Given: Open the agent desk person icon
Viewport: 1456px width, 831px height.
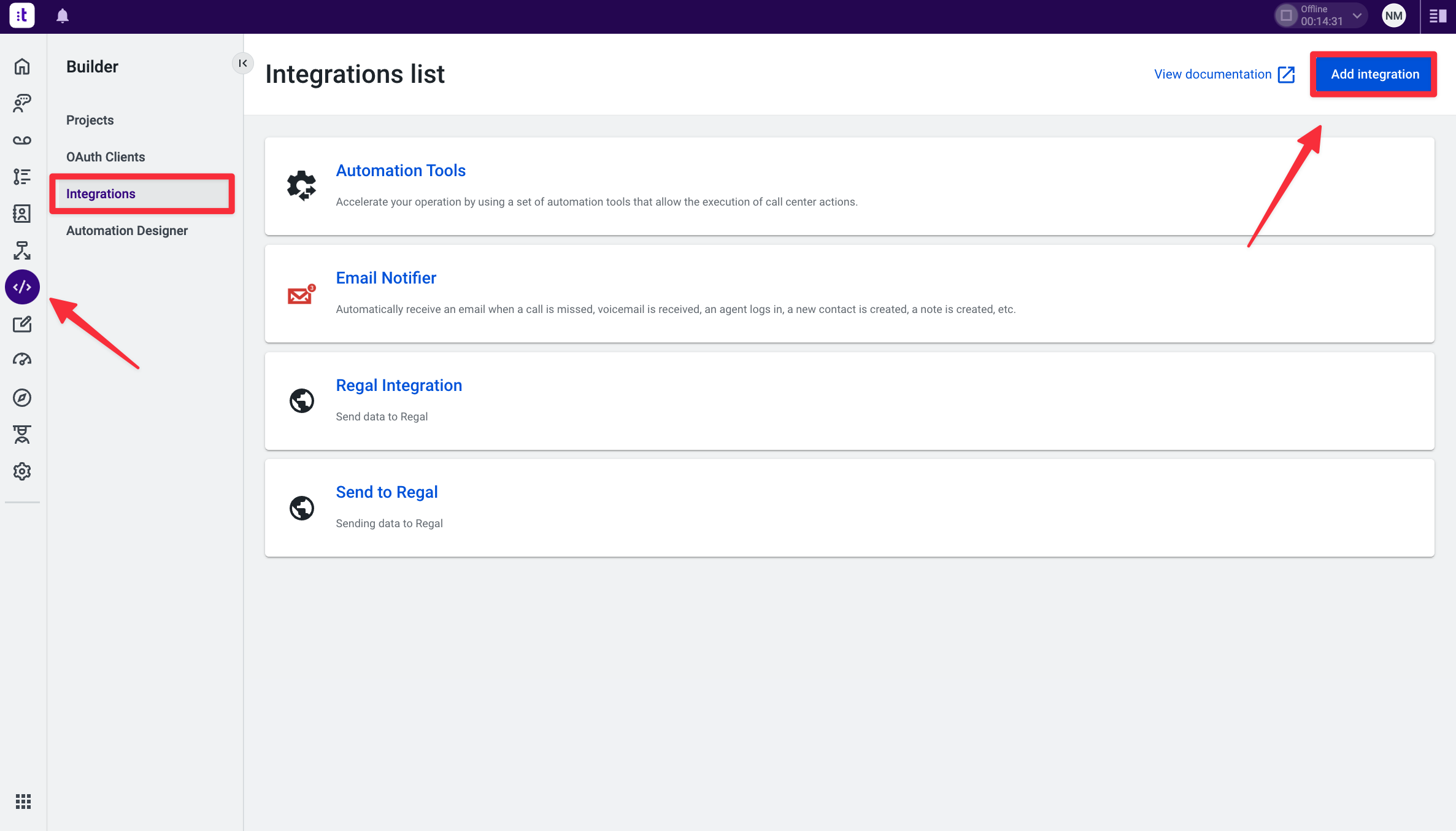Looking at the screenshot, I should pyautogui.click(x=22, y=435).
